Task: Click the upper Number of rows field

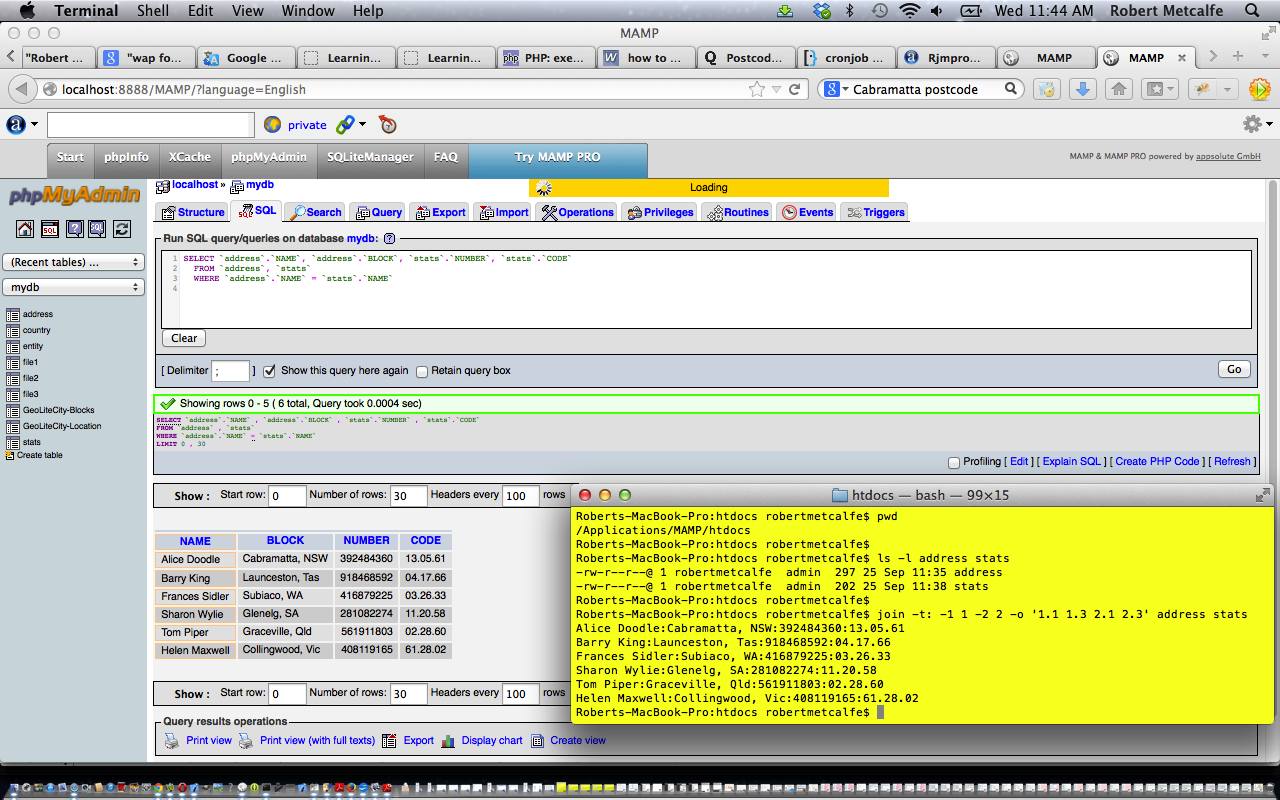Action: 408,496
